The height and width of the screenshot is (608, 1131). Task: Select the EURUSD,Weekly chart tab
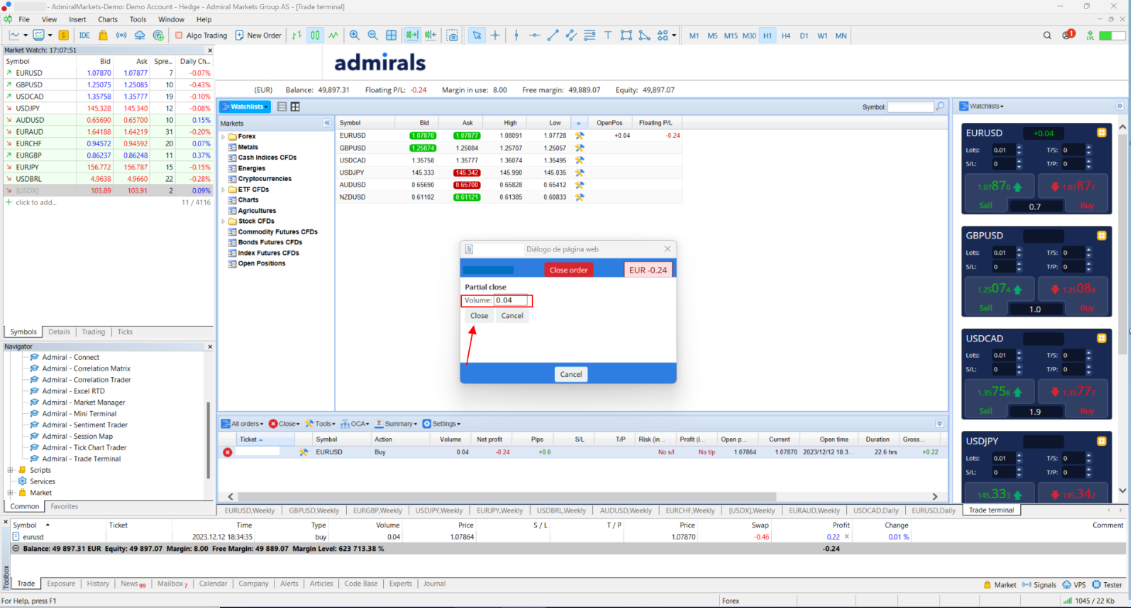pyautogui.click(x=250, y=511)
